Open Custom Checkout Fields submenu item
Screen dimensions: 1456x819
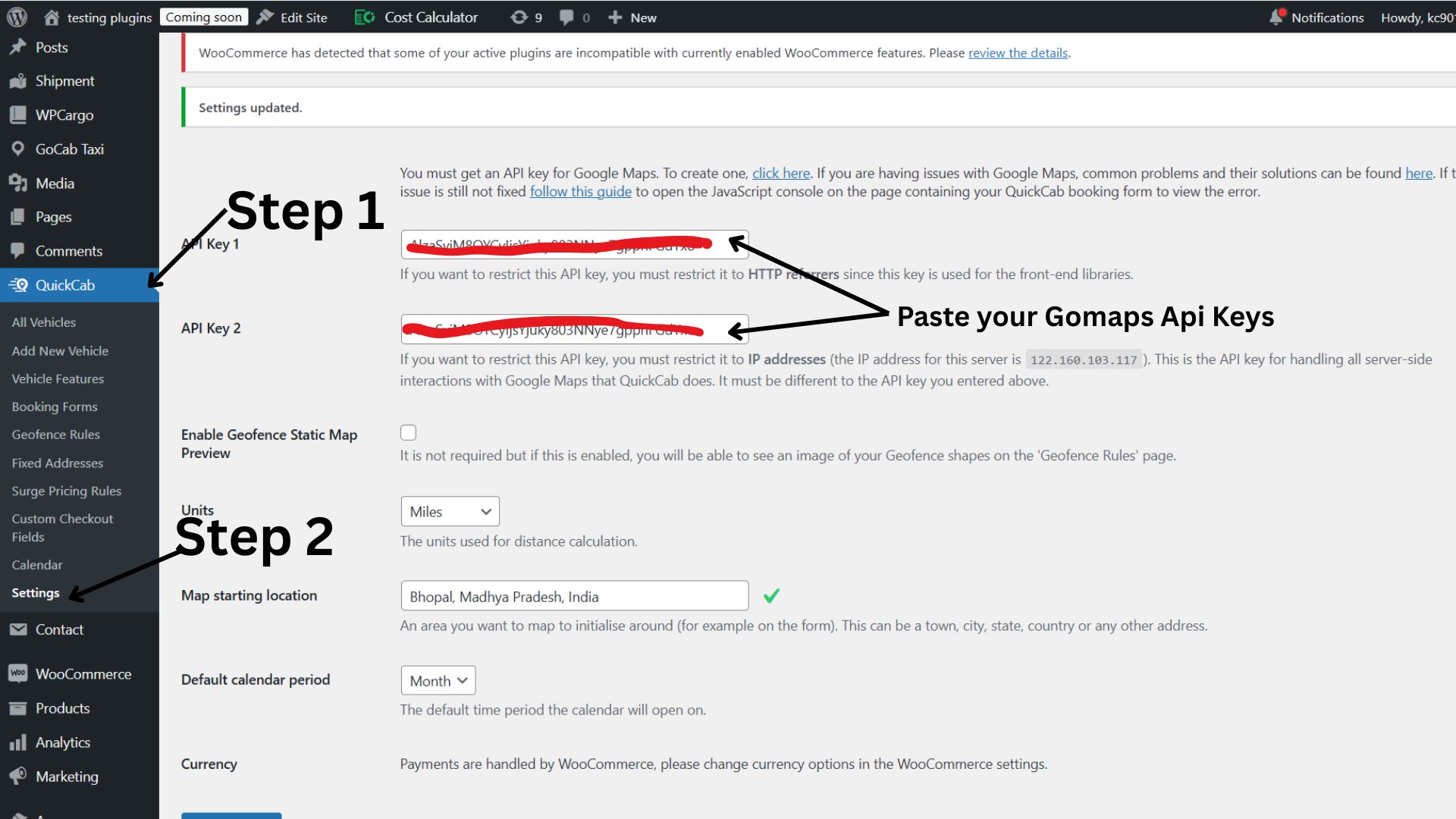pyautogui.click(x=62, y=528)
